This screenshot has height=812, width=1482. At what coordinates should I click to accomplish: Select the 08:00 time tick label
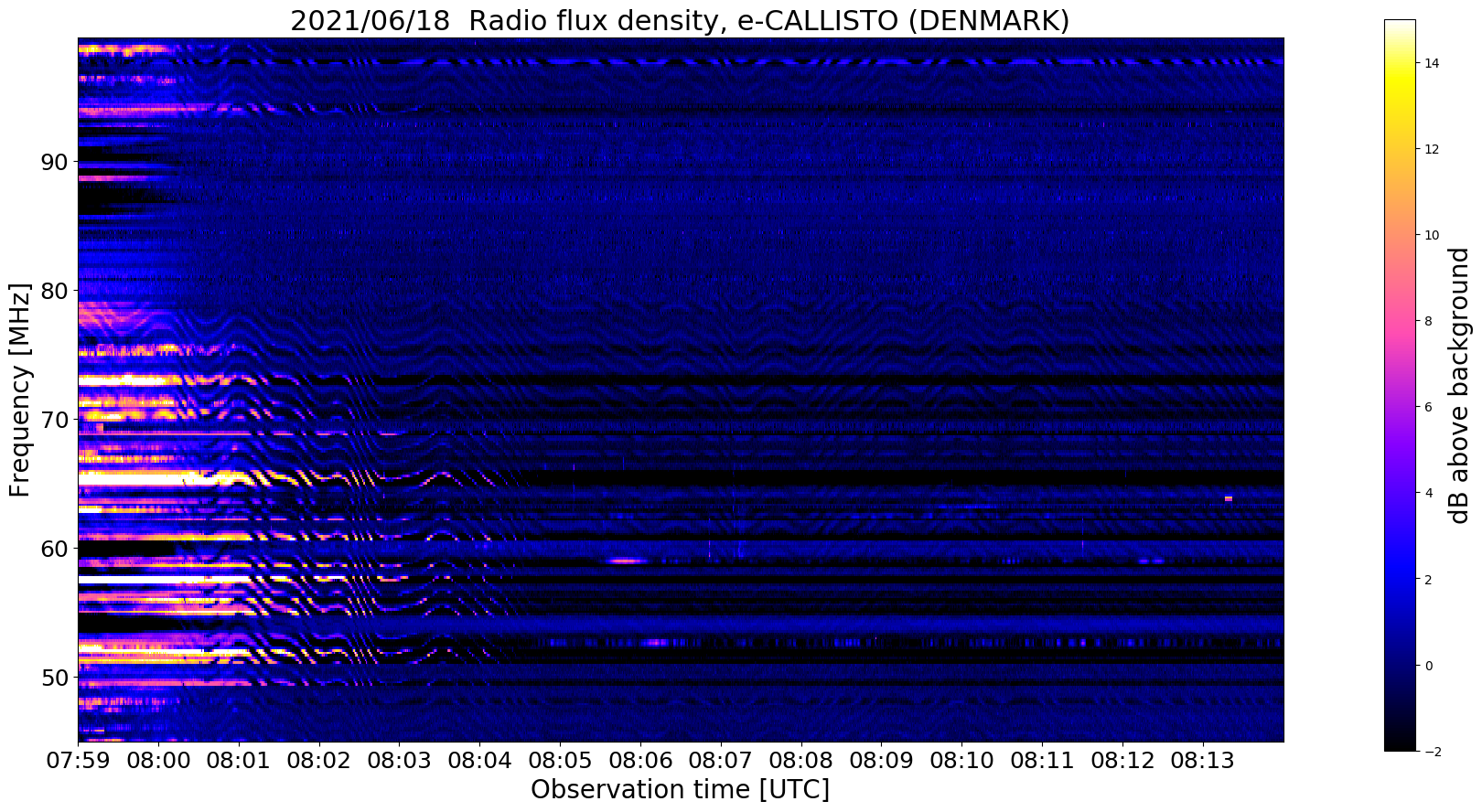click(x=158, y=759)
